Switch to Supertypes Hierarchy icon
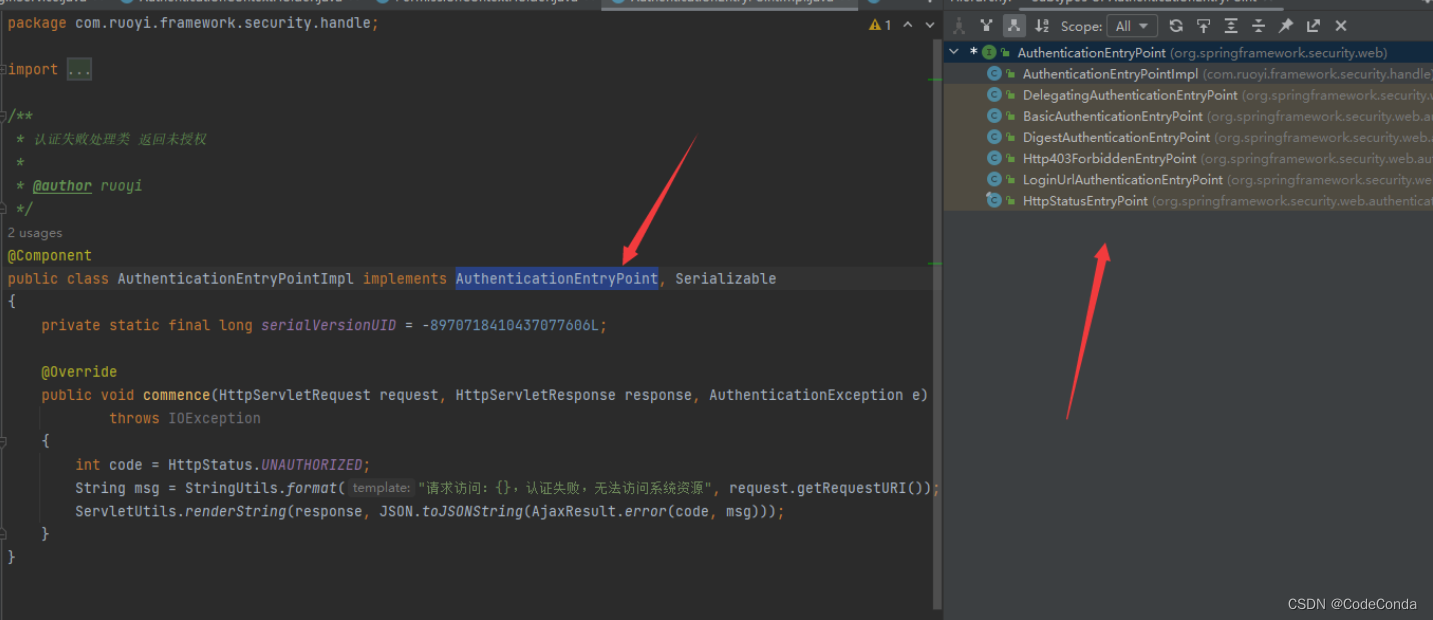The height and width of the screenshot is (620, 1433). [987, 26]
